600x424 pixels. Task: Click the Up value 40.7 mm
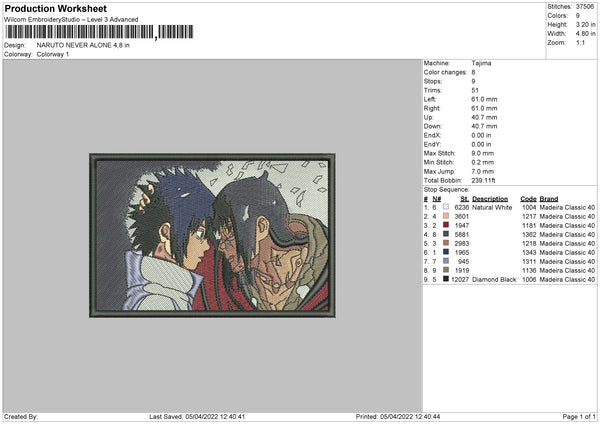(484, 117)
